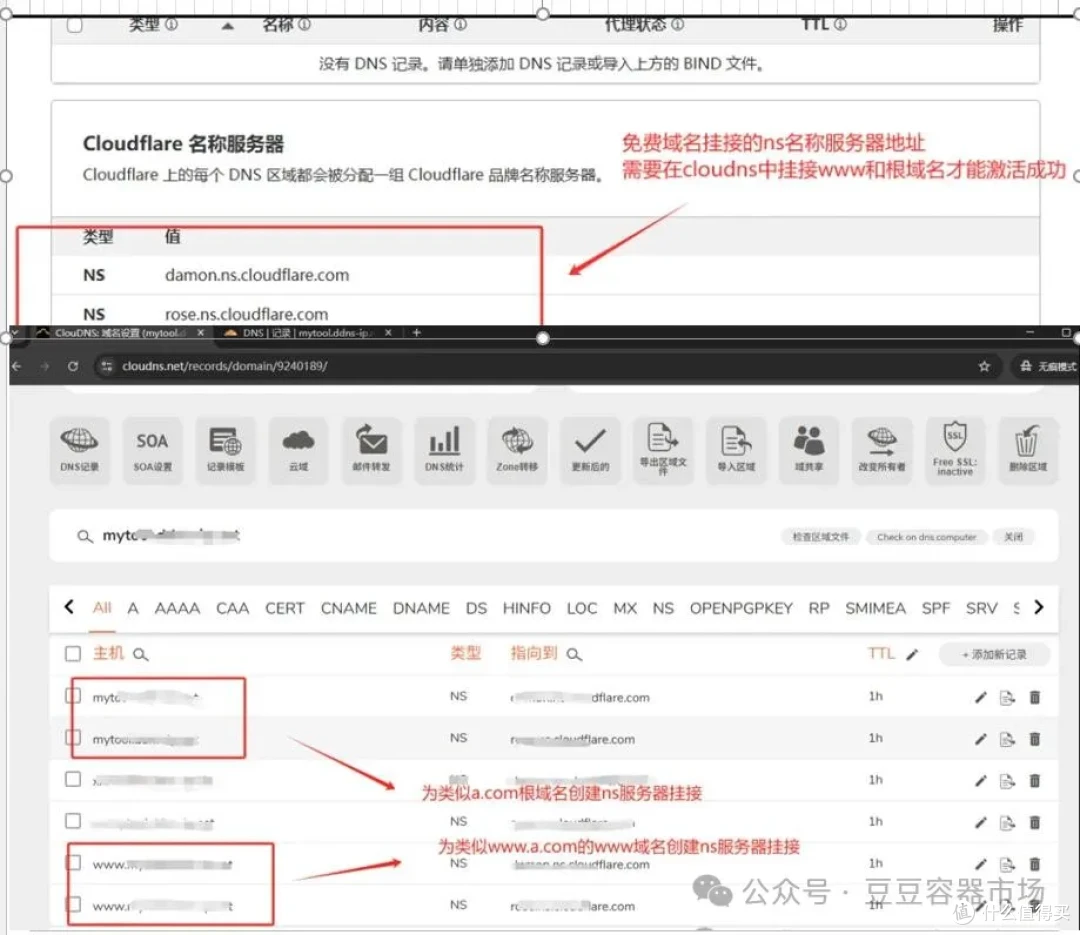Switch to the DNS | 记录 browser tab
This screenshot has width=1080, height=935.
coord(308,333)
